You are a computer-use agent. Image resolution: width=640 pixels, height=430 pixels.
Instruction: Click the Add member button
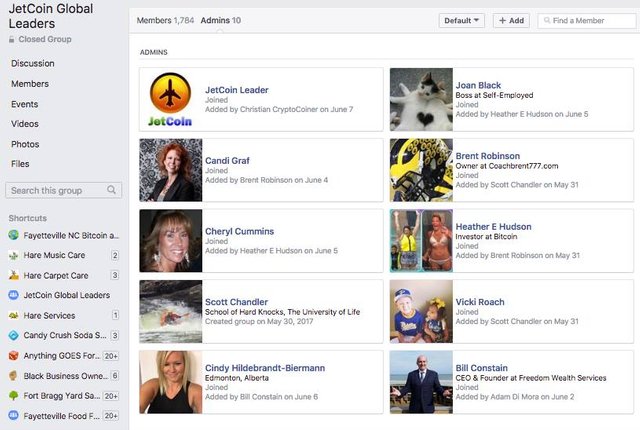point(511,20)
